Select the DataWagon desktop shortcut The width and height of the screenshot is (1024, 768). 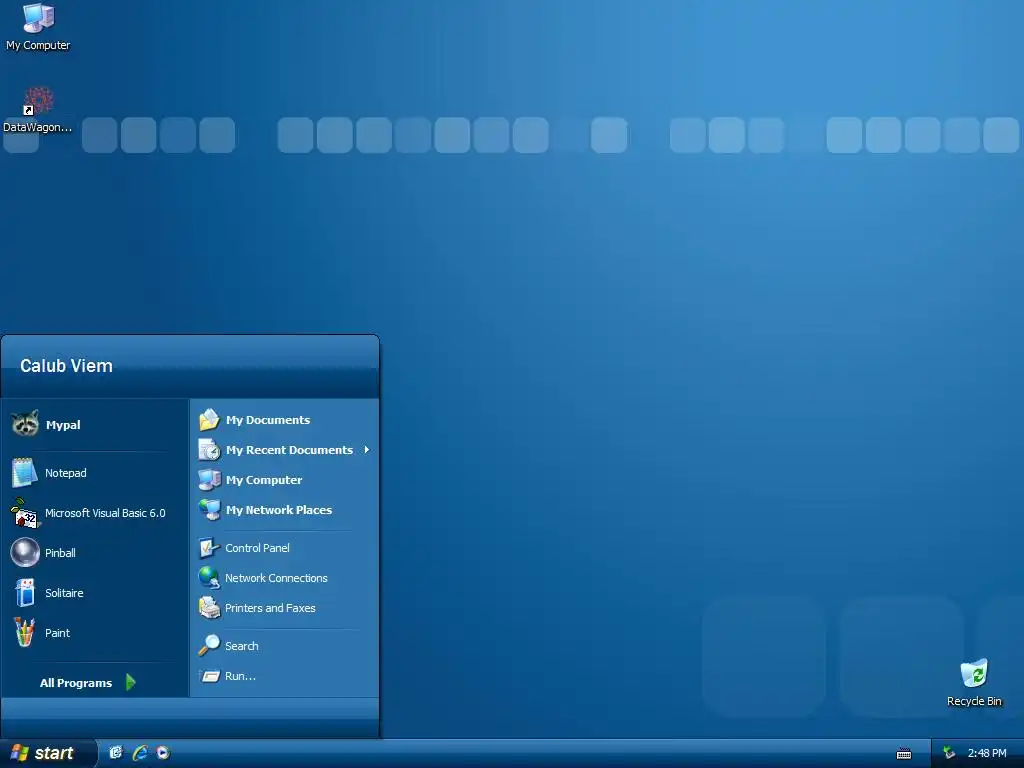[x=39, y=101]
